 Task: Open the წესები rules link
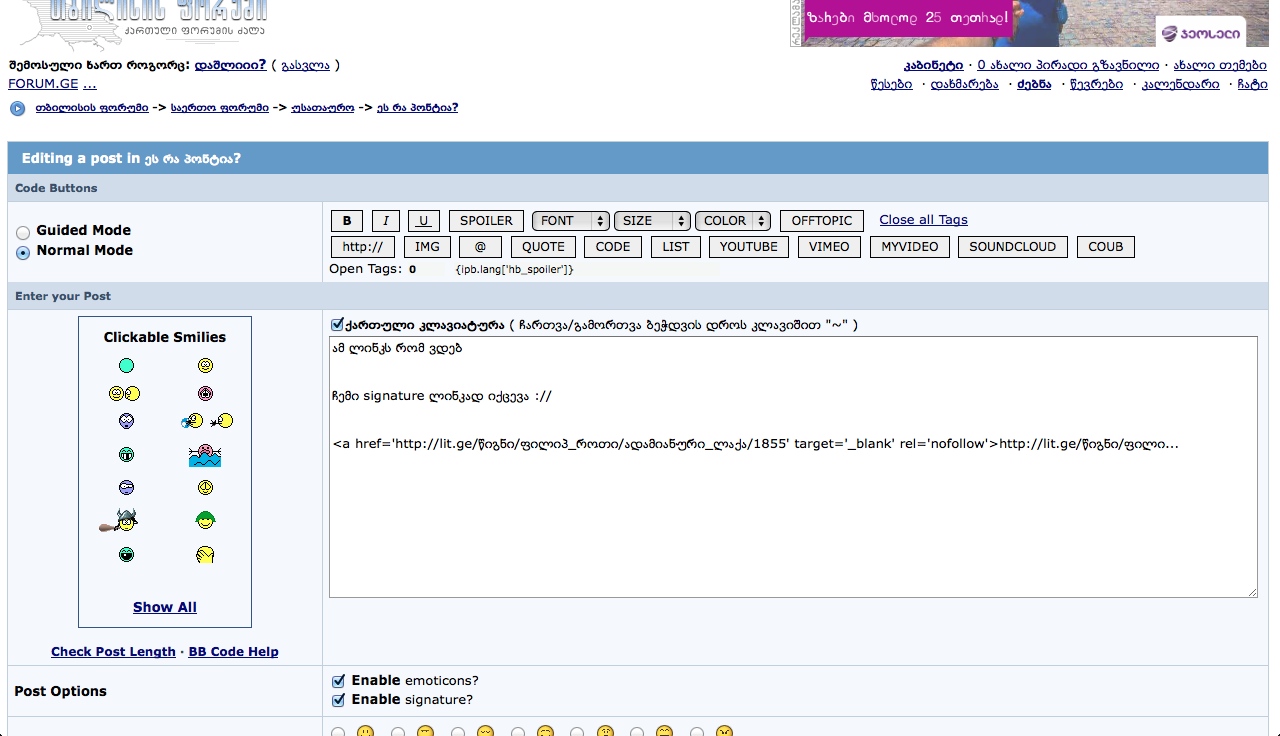tap(891, 84)
